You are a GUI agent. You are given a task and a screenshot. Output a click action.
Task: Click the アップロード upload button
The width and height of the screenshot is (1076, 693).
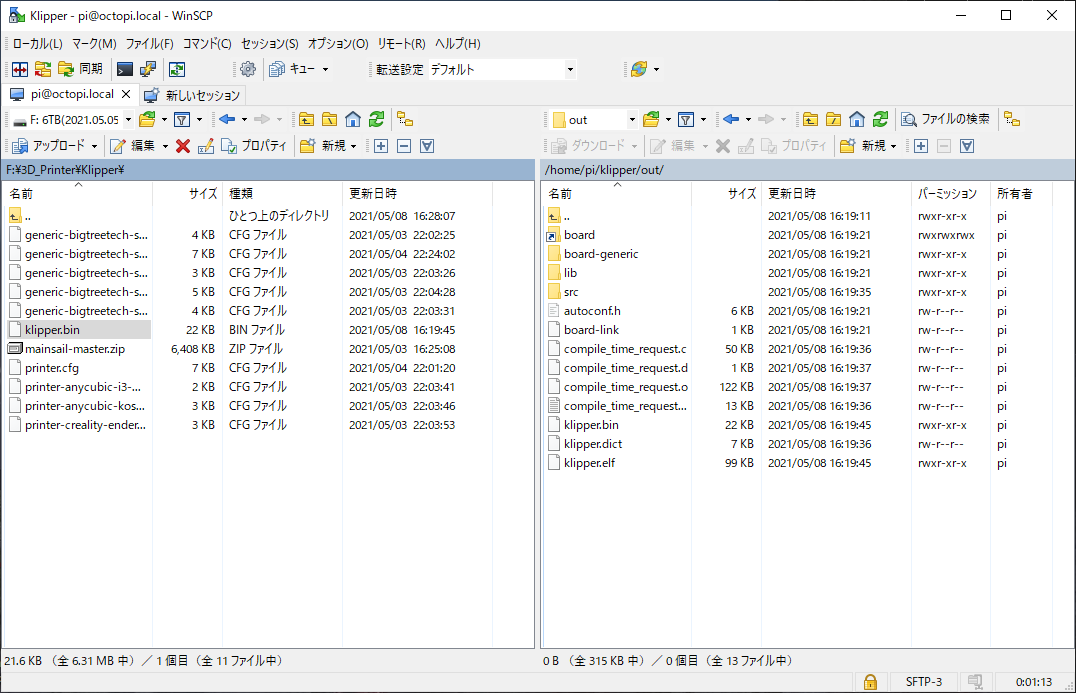click(x=49, y=145)
